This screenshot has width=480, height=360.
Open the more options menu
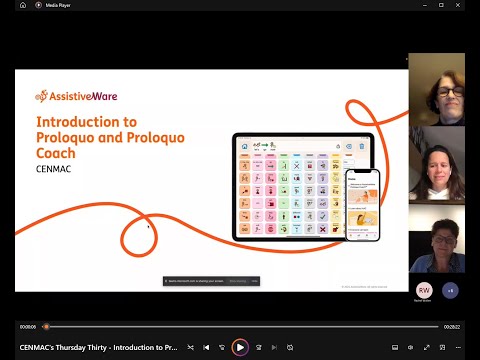pos(458,347)
